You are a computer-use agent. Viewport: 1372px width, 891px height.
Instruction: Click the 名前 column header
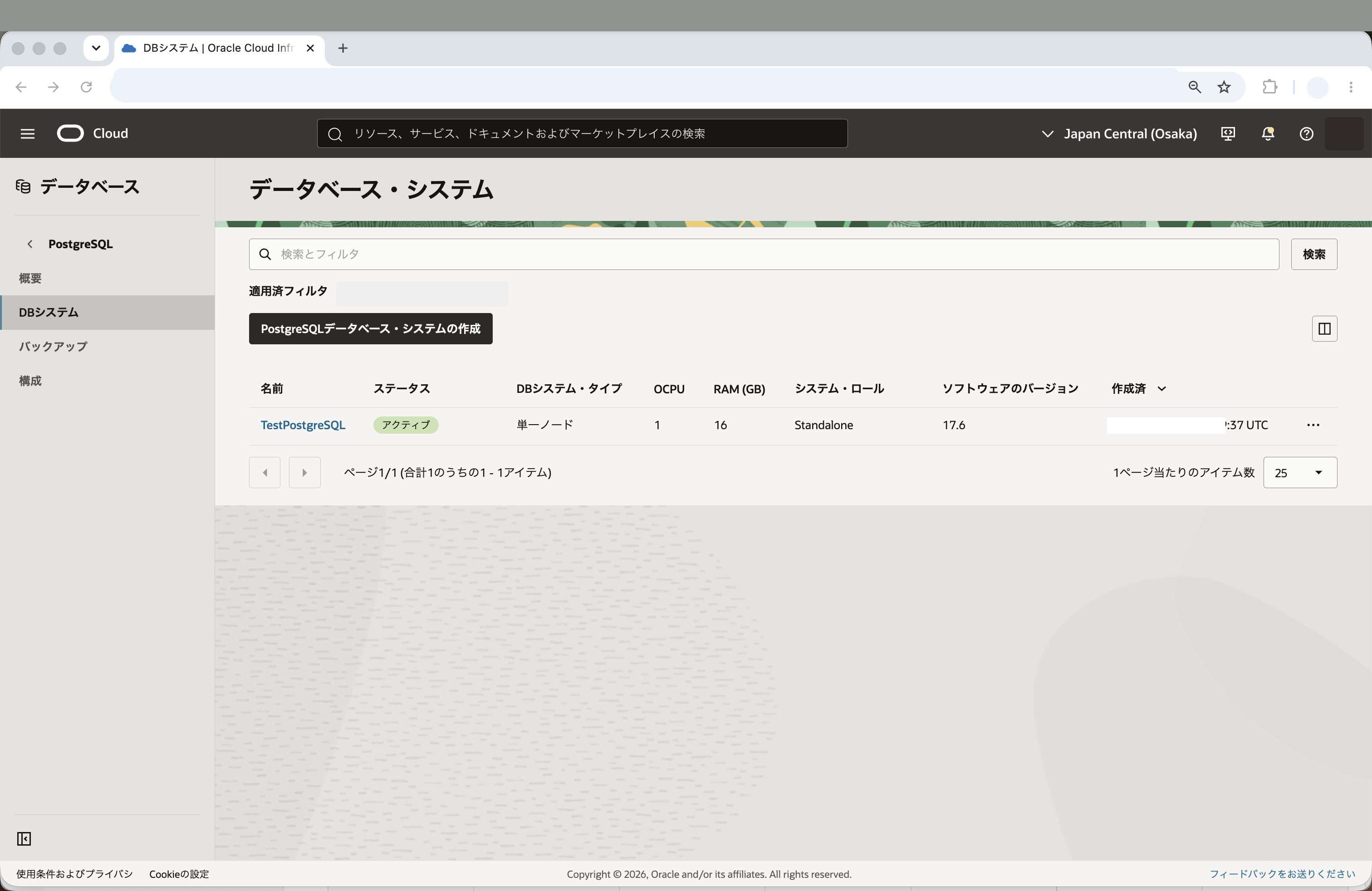[x=272, y=389]
